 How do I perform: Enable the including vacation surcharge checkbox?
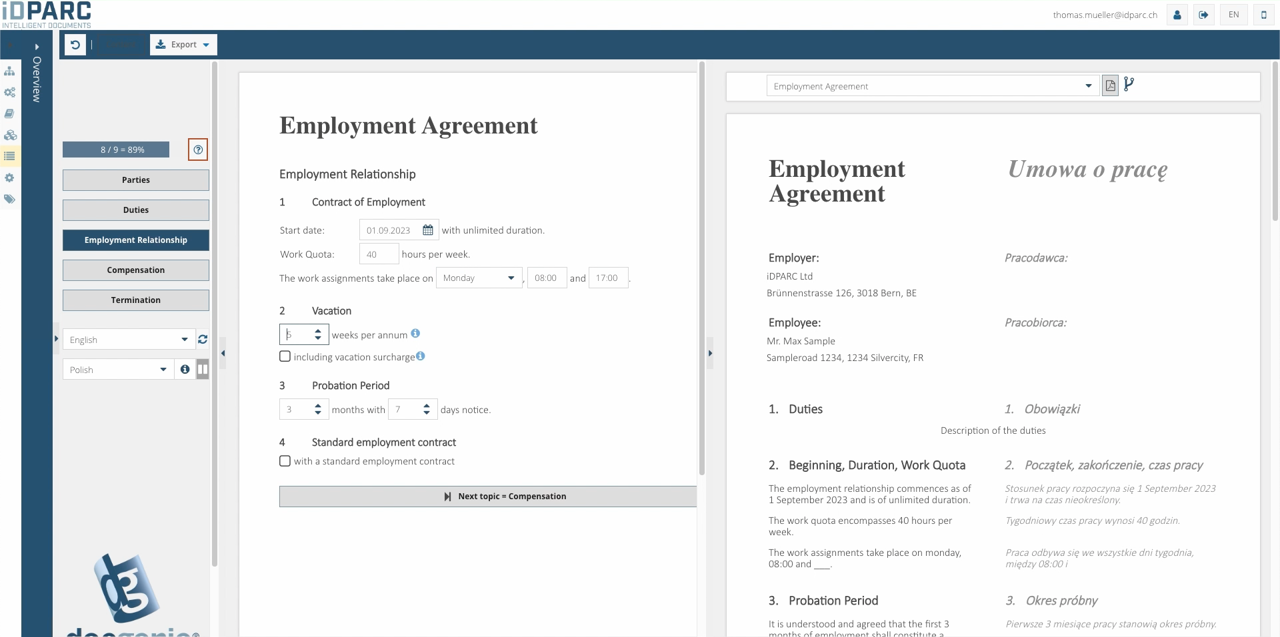click(285, 357)
